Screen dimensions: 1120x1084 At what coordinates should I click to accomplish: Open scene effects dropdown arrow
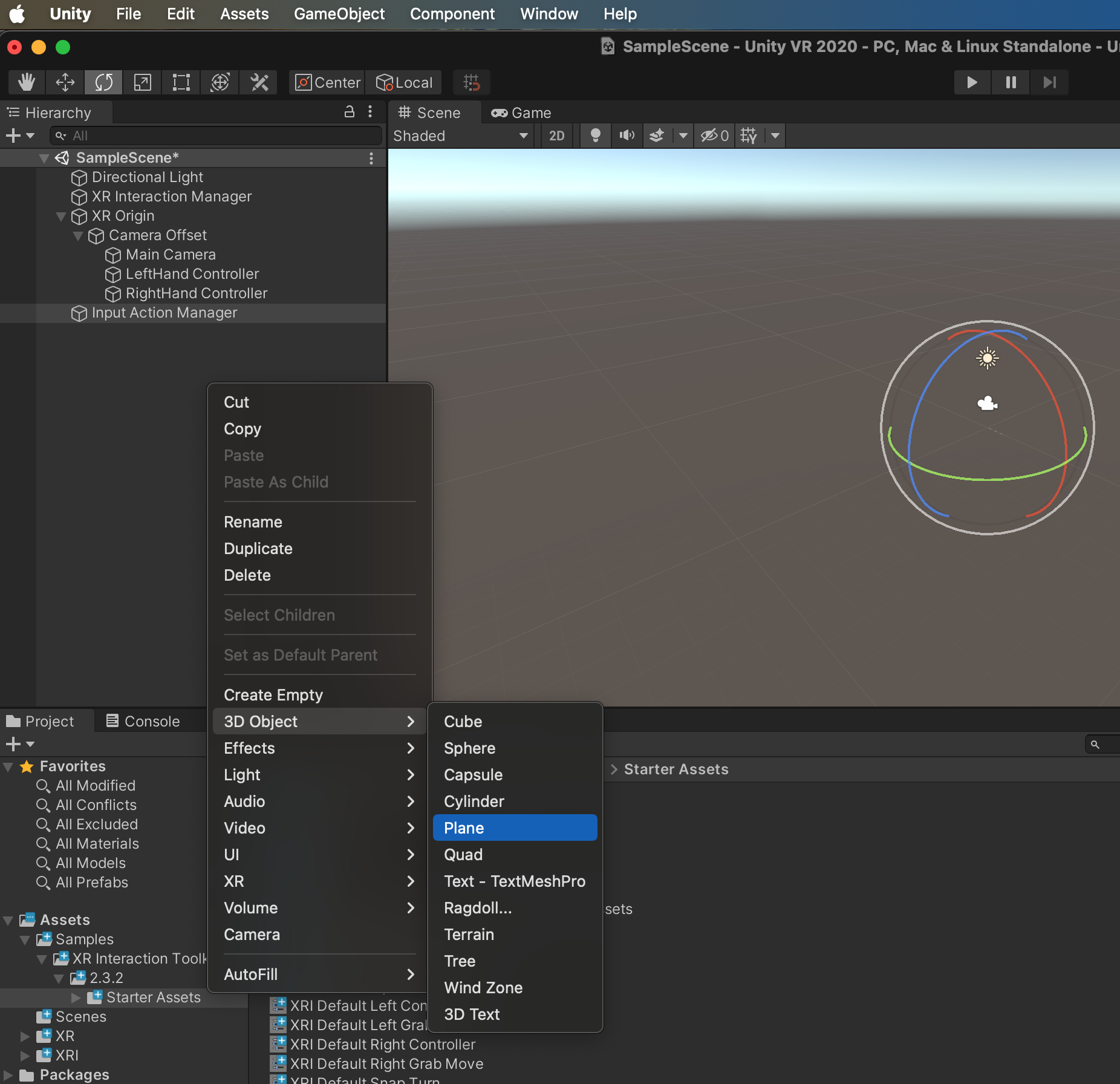(683, 135)
